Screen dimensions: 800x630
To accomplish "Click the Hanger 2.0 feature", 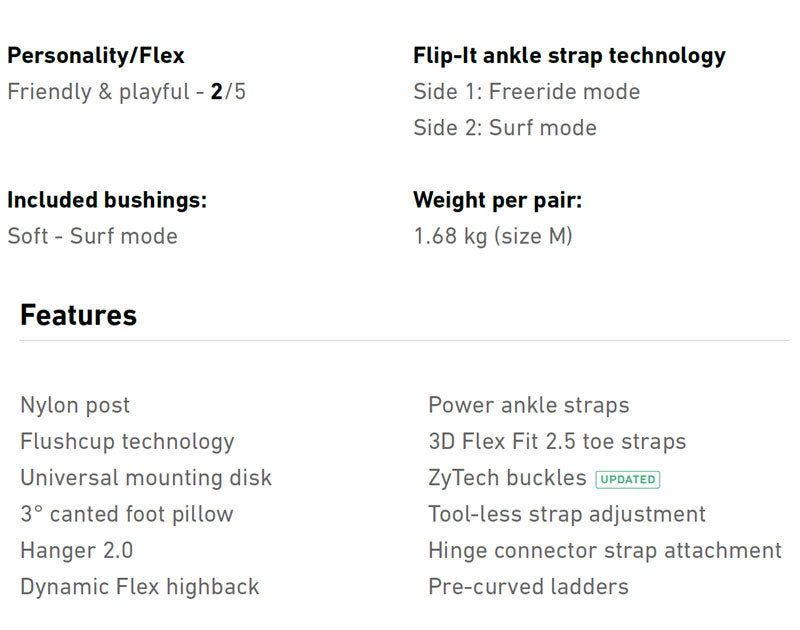I will (76, 550).
